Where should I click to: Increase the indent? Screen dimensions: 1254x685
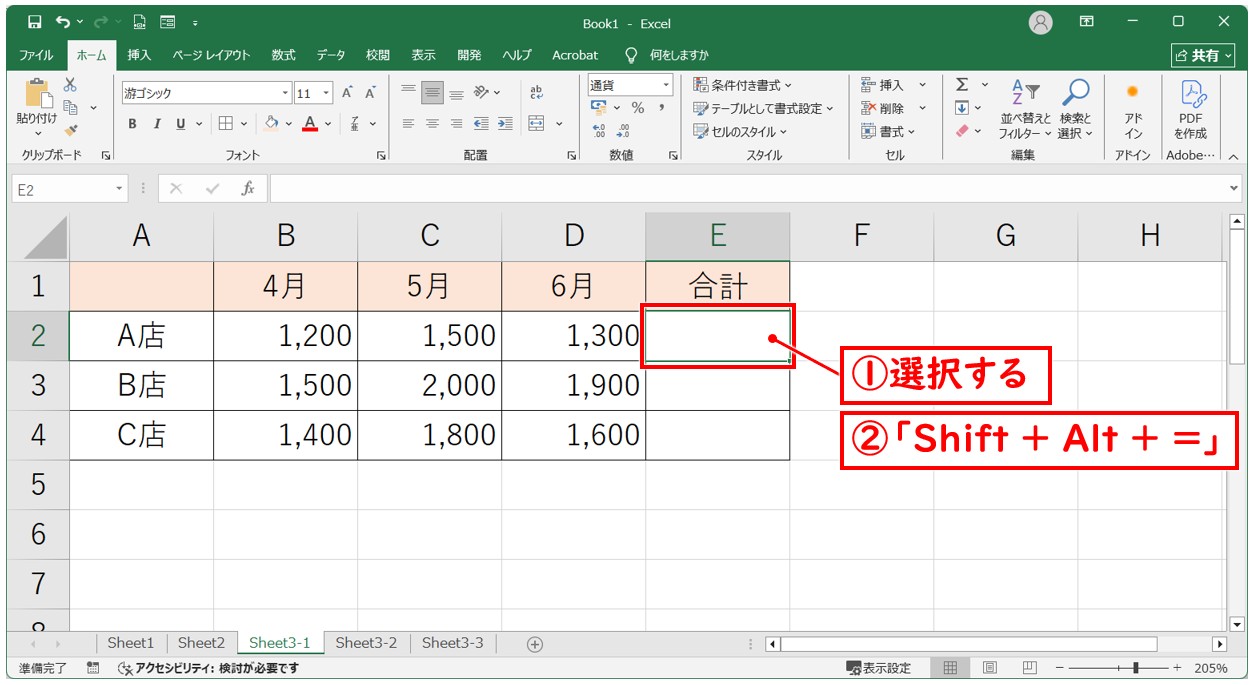tap(505, 124)
